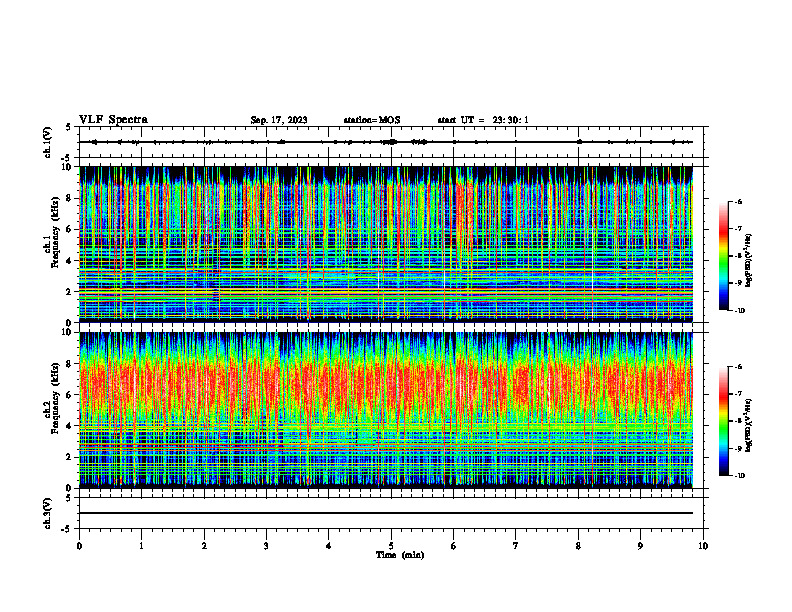
Task: Click time axis tick label "6"
Action: click(x=454, y=546)
